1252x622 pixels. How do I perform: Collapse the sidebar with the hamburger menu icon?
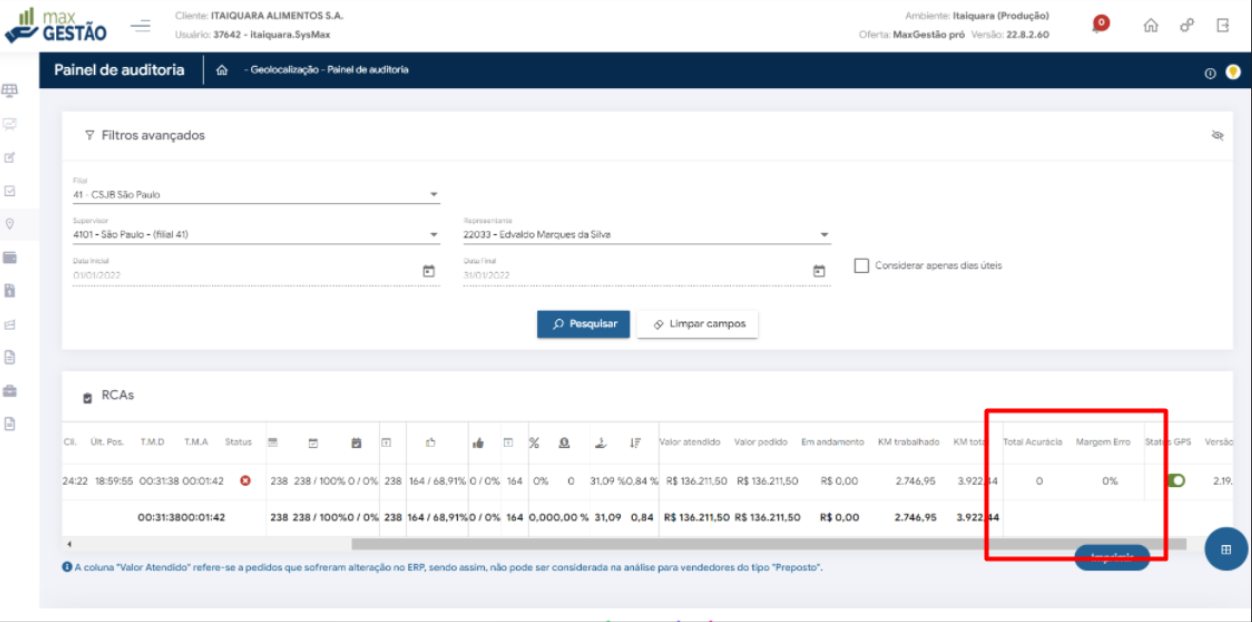click(x=141, y=25)
